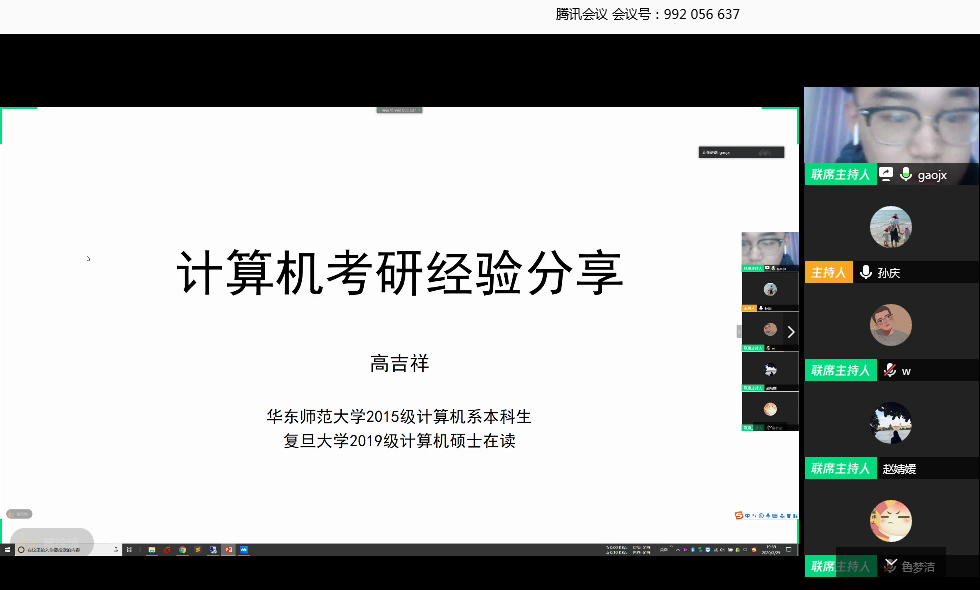Screen dimensions: 980x590
Task: Click the small floating speaker indicator bar
Action: click(x=741, y=152)
